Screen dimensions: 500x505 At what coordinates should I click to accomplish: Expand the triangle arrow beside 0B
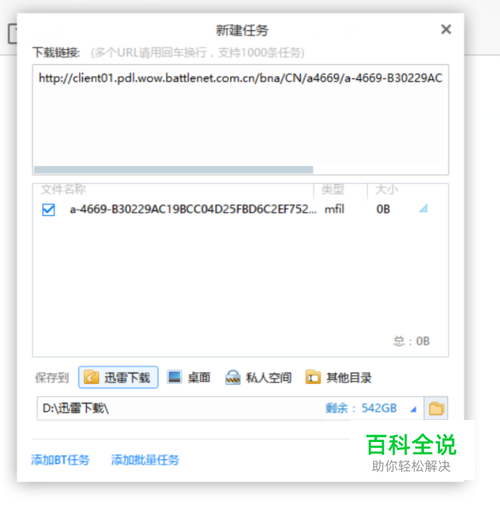(423, 209)
